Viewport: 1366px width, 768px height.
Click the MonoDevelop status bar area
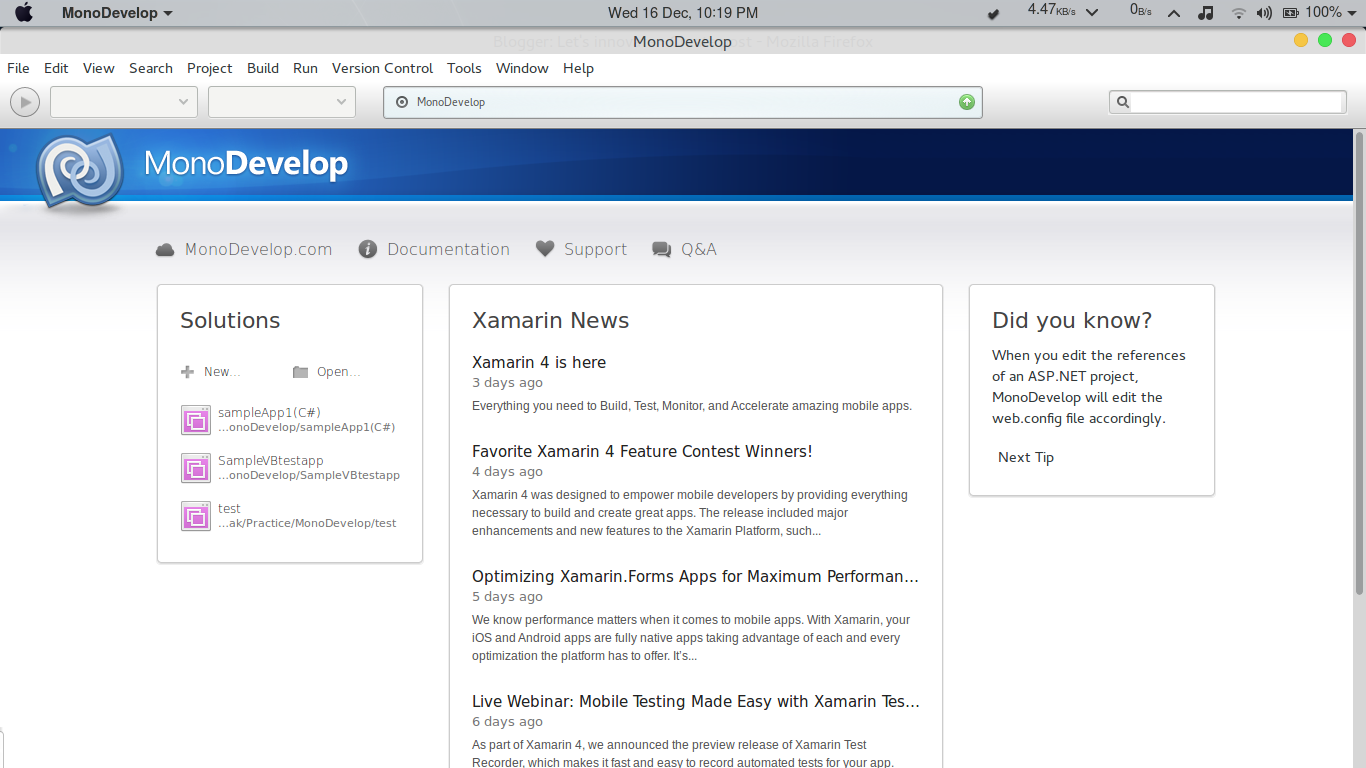683,102
